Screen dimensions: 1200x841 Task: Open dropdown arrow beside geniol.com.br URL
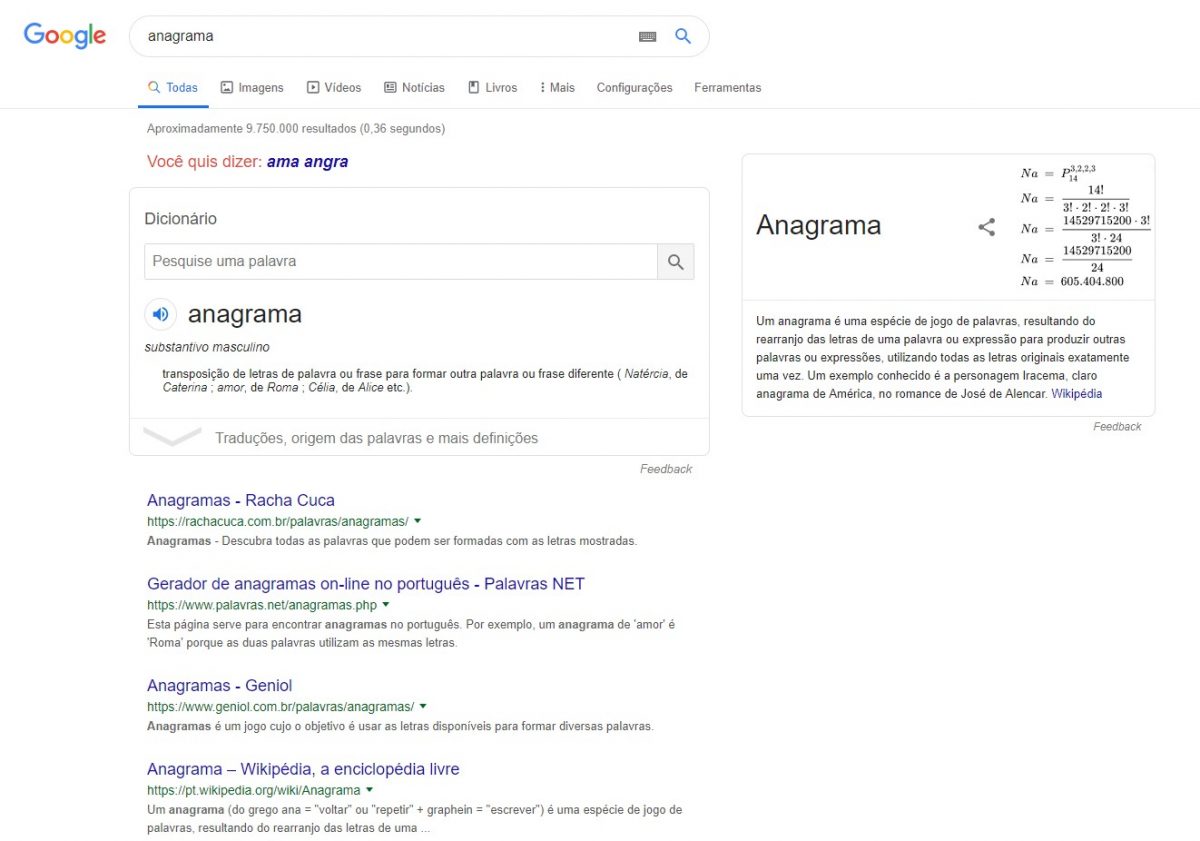tap(423, 706)
